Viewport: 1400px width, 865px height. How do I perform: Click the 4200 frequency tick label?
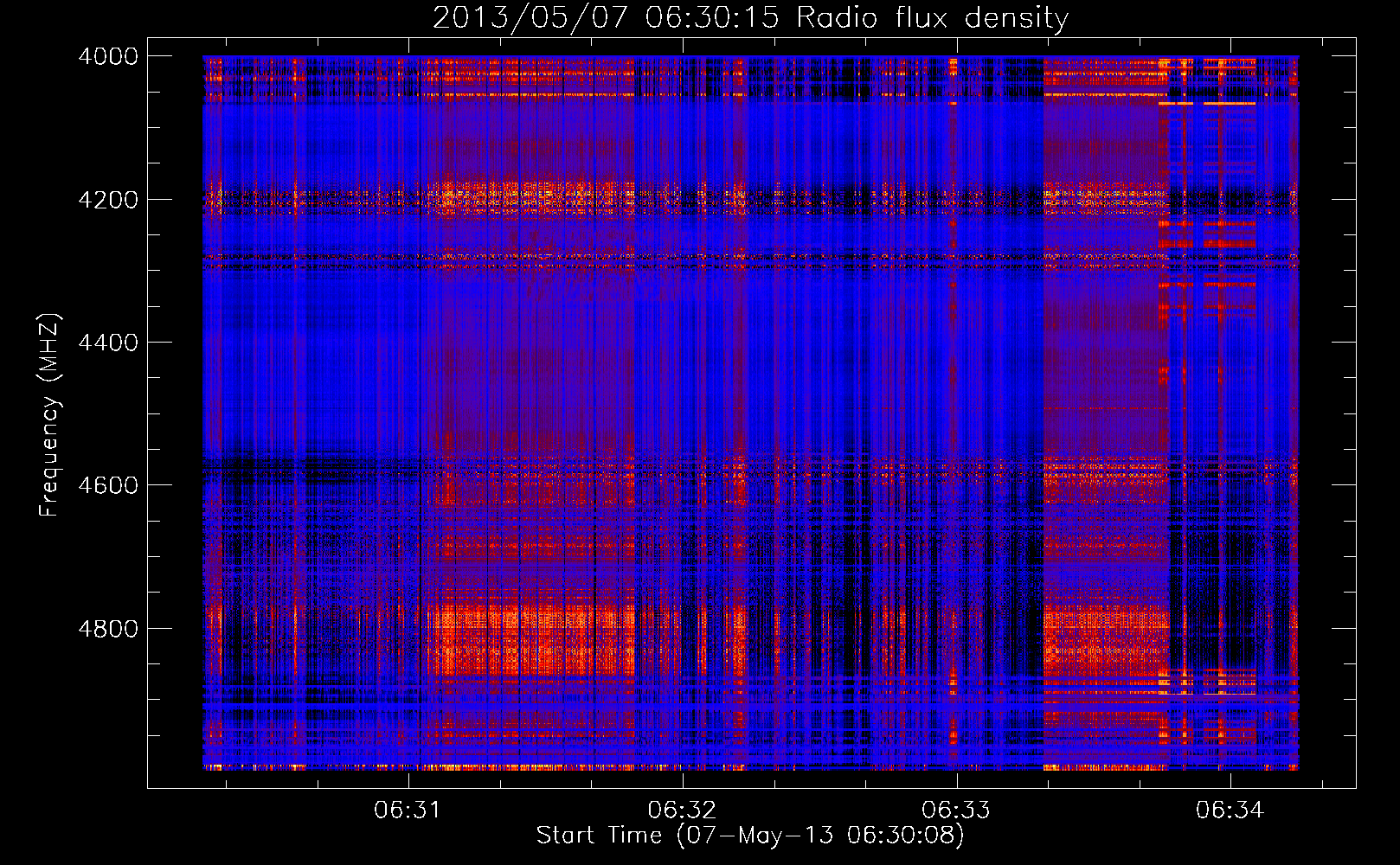(108, 200)
